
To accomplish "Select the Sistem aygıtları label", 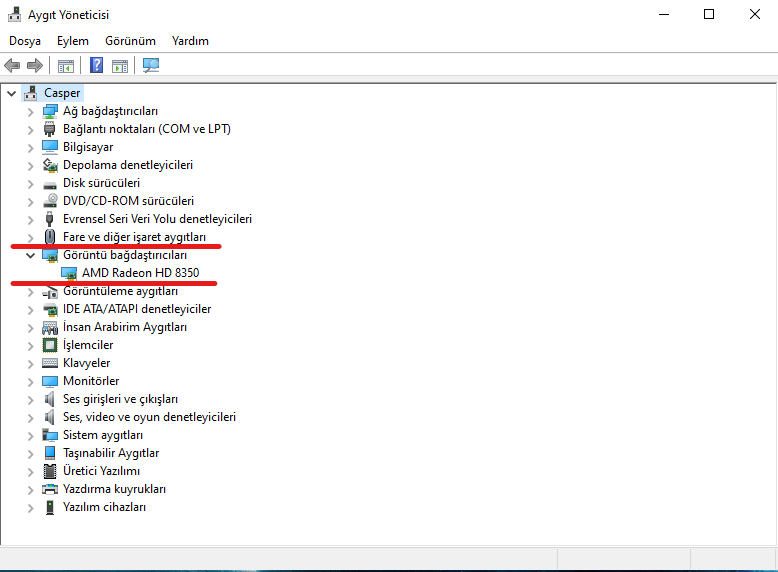I will point(103,435).
